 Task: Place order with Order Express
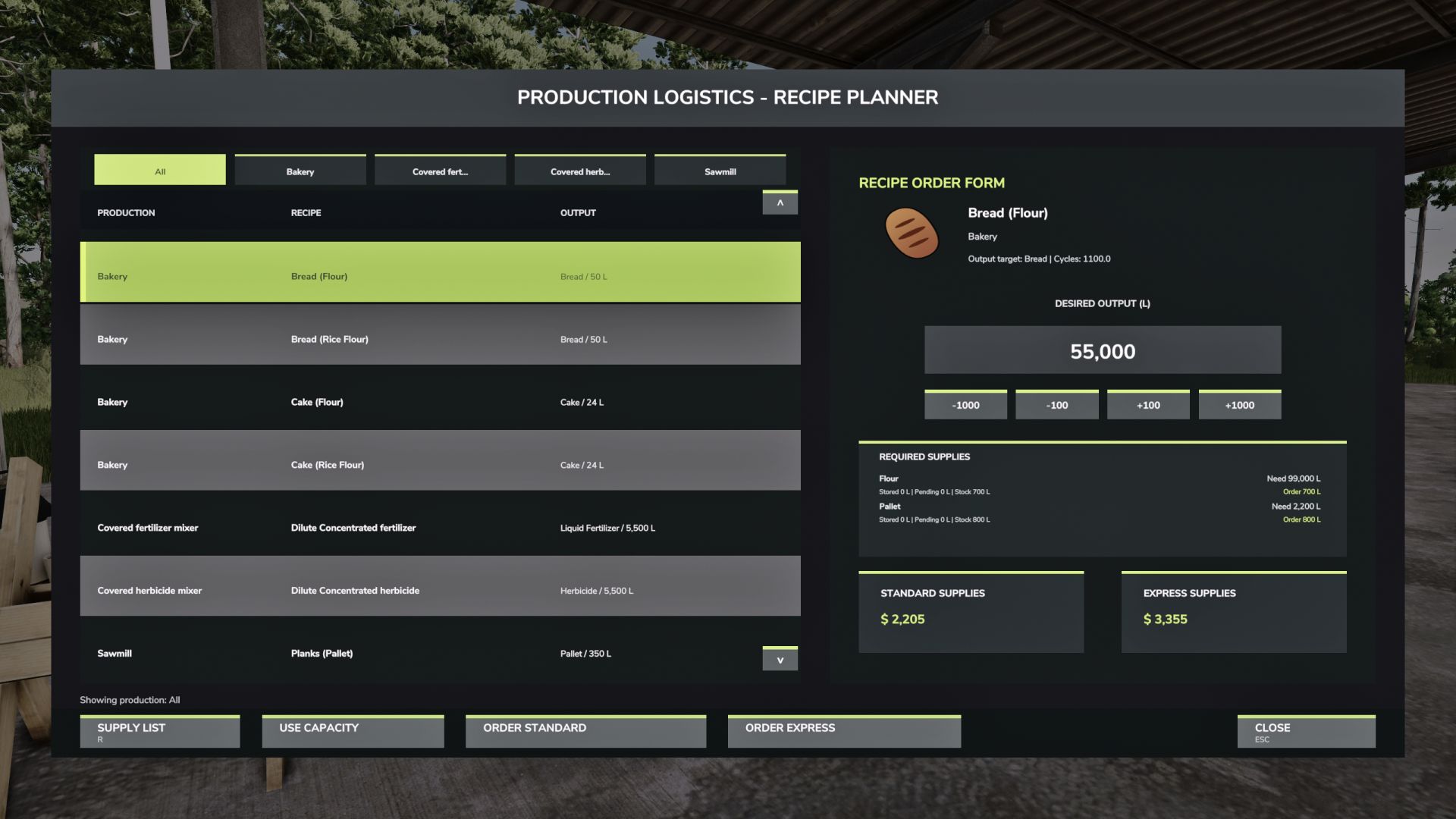click(x=844, y=731)
